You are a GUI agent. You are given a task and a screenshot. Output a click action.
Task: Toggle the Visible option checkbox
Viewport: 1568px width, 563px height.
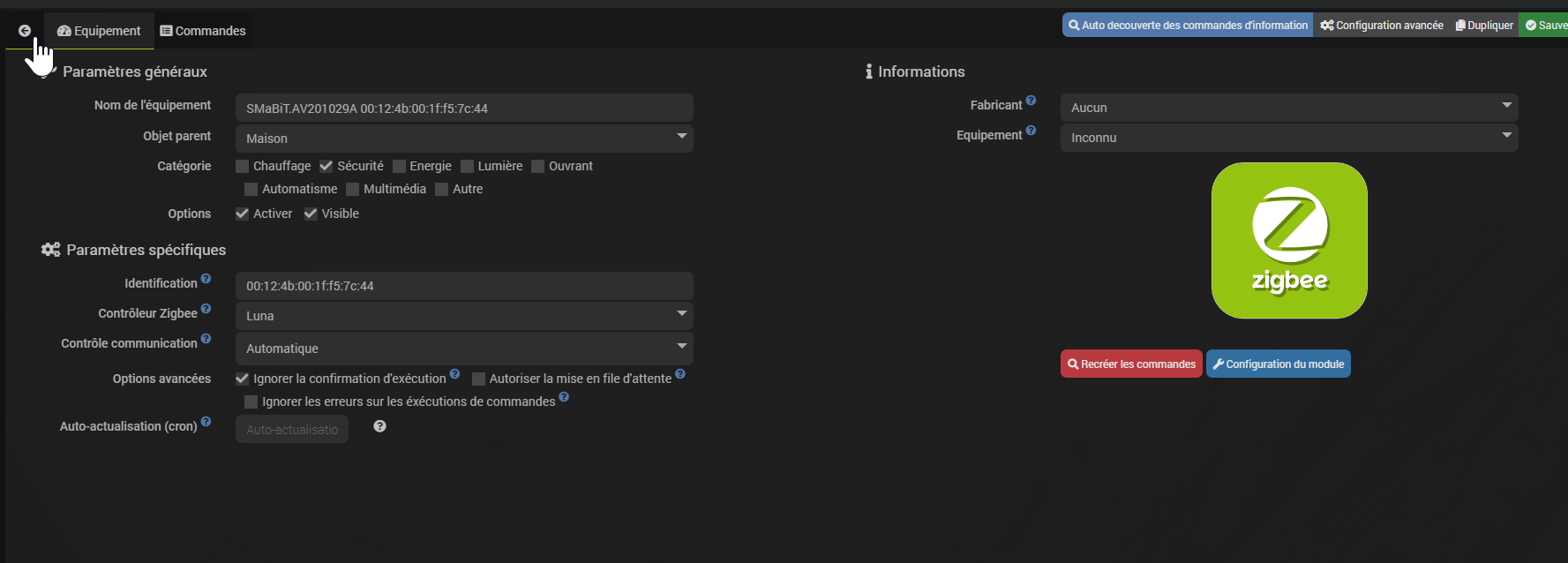coord(311,214)
